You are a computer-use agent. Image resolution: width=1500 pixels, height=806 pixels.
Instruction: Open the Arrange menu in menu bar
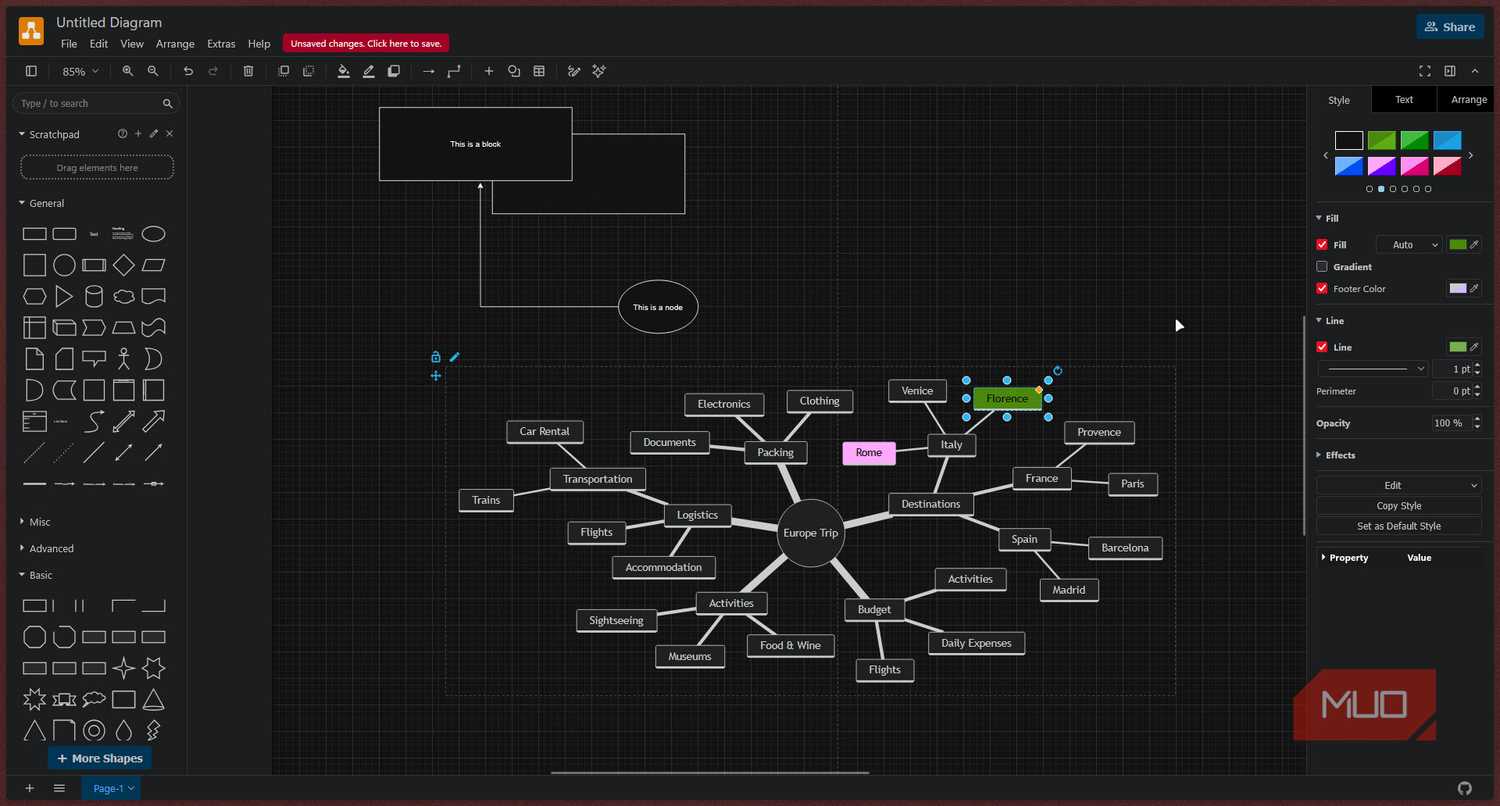tap(176, 44)
